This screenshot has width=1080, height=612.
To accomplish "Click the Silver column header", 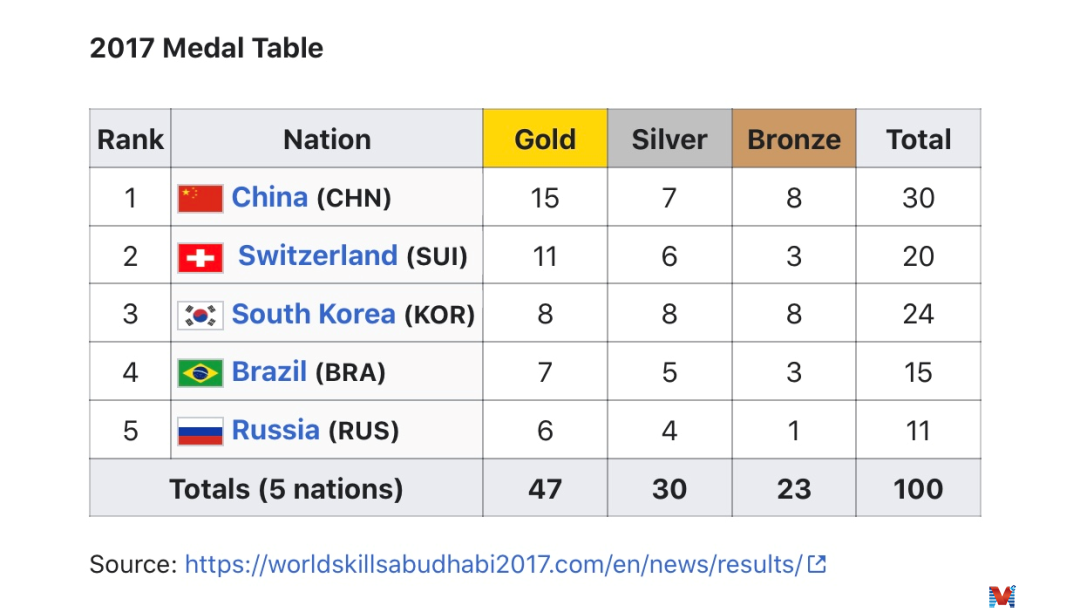I will click(x=669, y=139).
